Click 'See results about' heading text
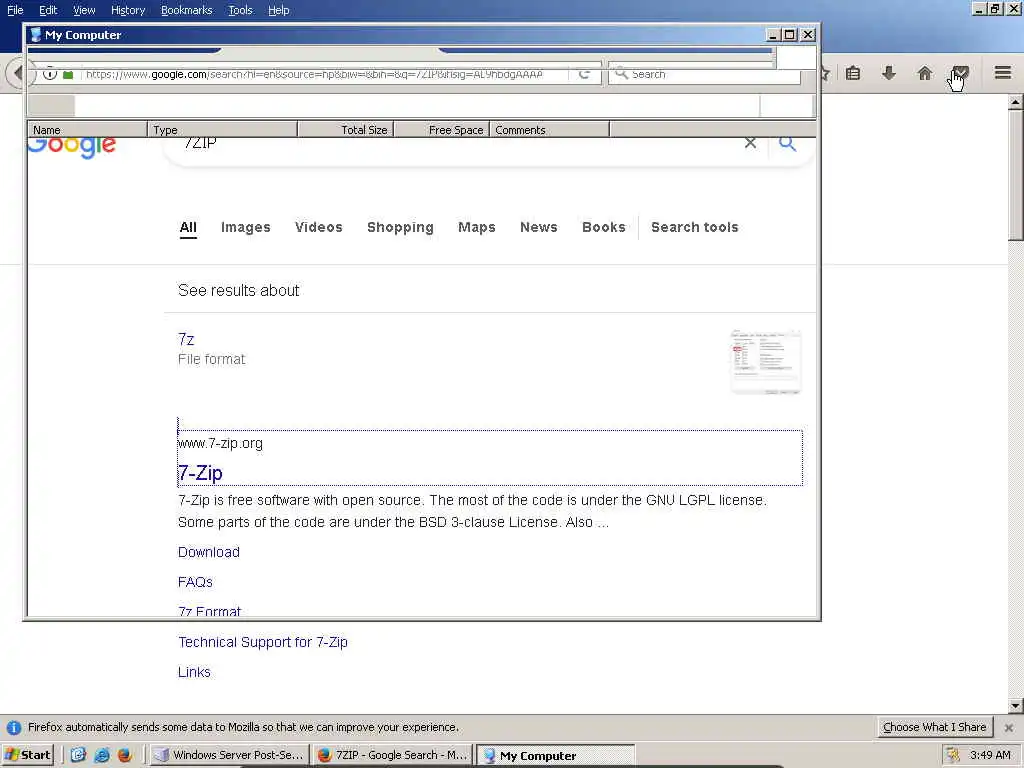The height and width of the screenshot is (768, 1024). click(x=238, y=291)
